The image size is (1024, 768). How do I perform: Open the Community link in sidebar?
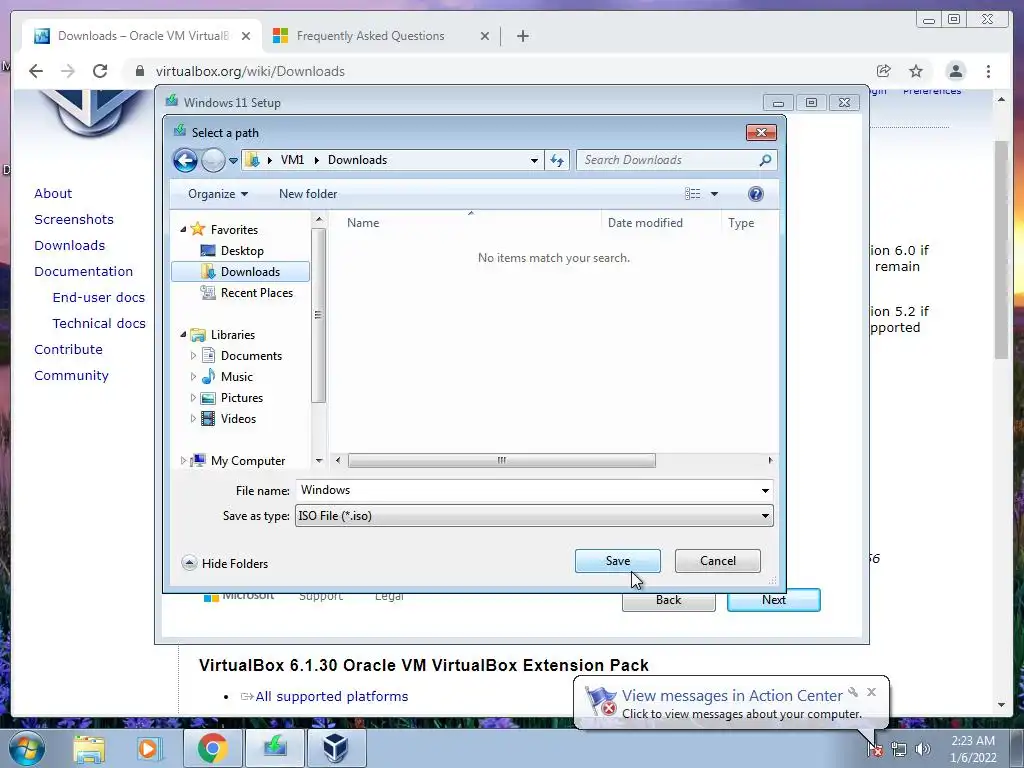coord(71,376)
